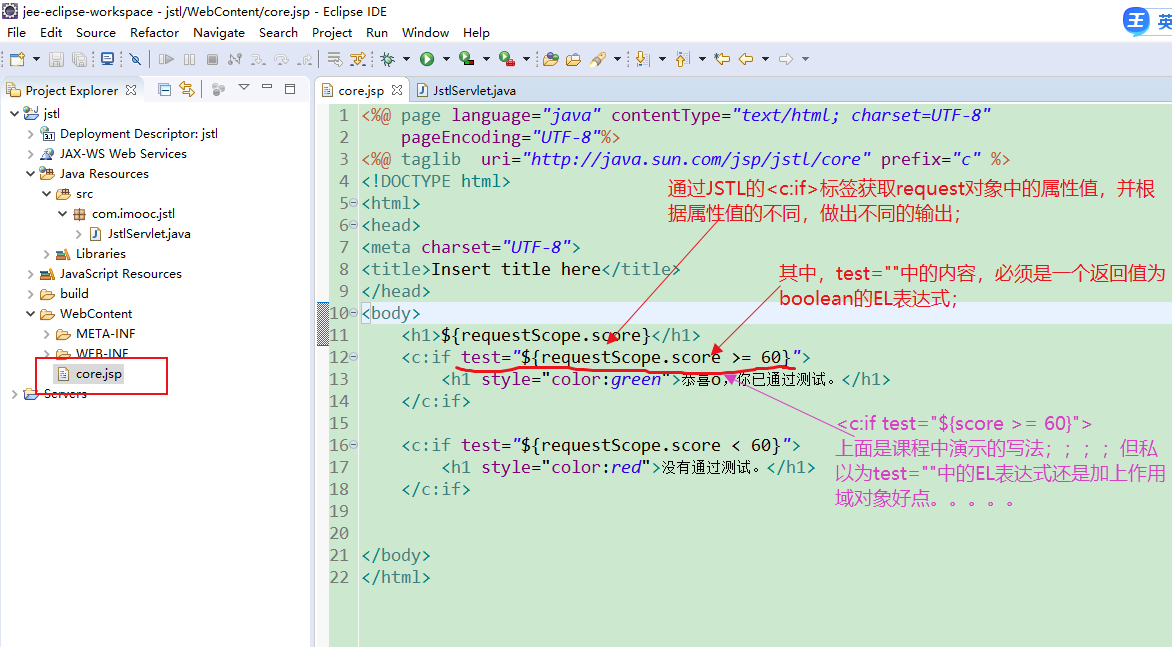
Task: Click the Search toolbar icon
Action: pyautogui.click(x=595, y=58)
